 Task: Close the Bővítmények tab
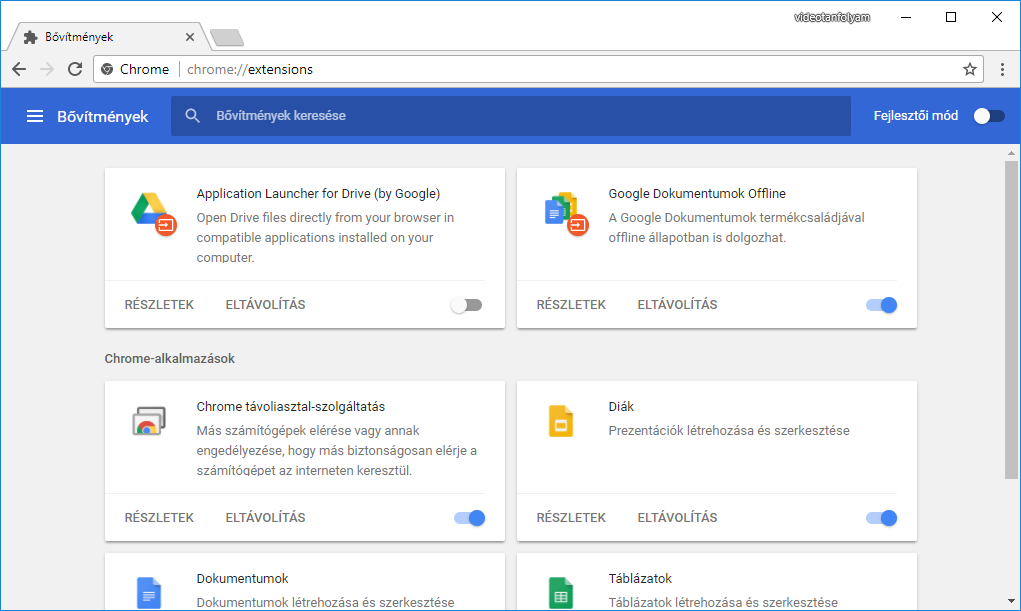click(189, 37)
